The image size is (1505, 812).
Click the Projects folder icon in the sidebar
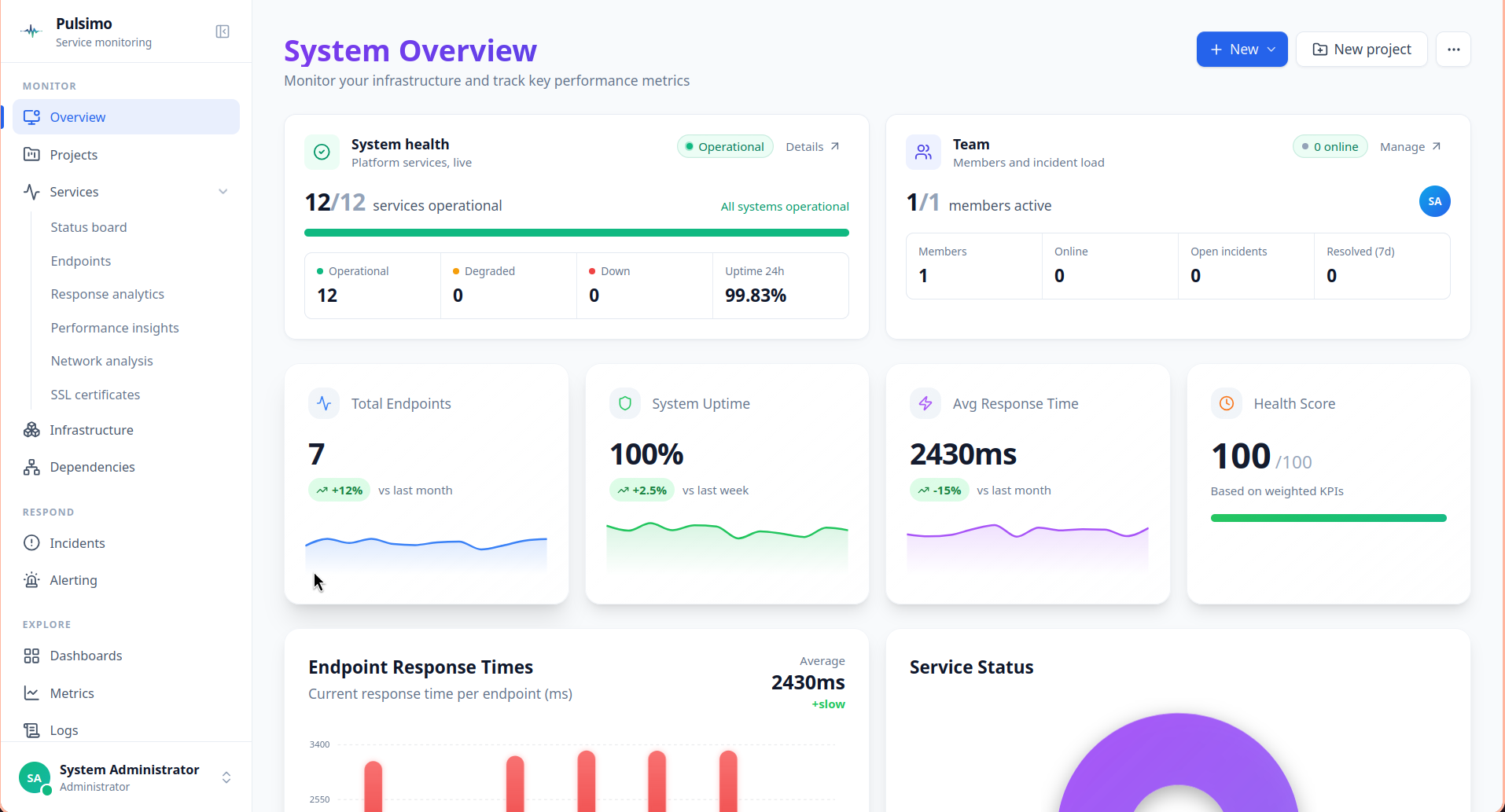(31, 154)
